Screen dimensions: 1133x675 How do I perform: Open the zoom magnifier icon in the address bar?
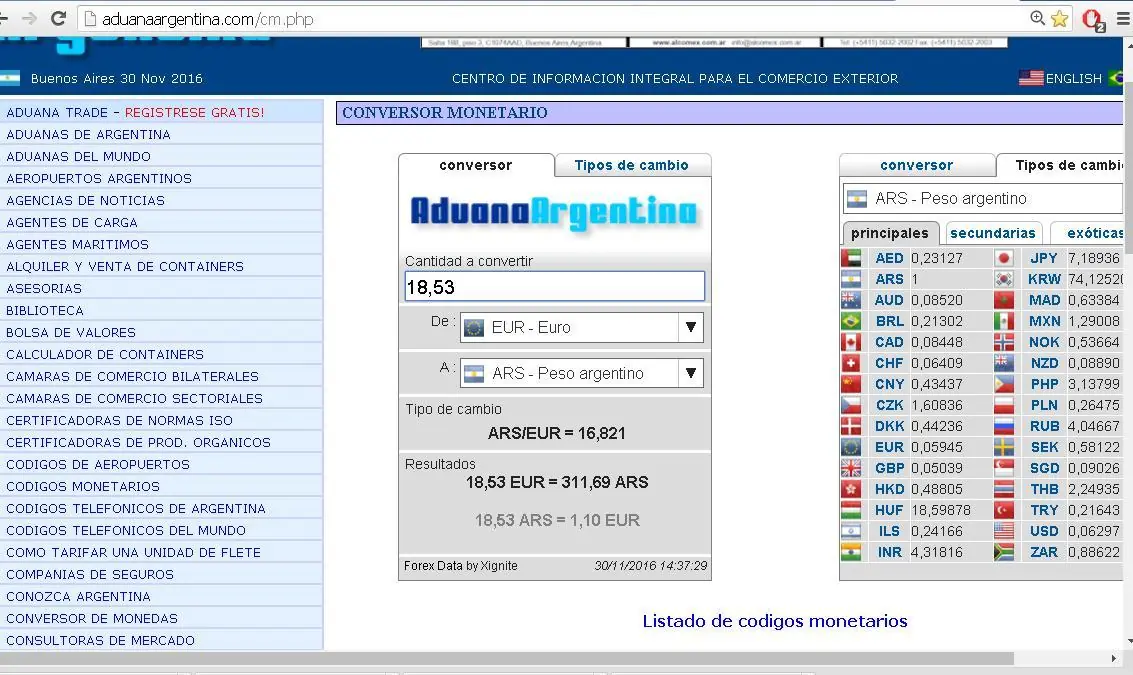(x=1038, y=19)
